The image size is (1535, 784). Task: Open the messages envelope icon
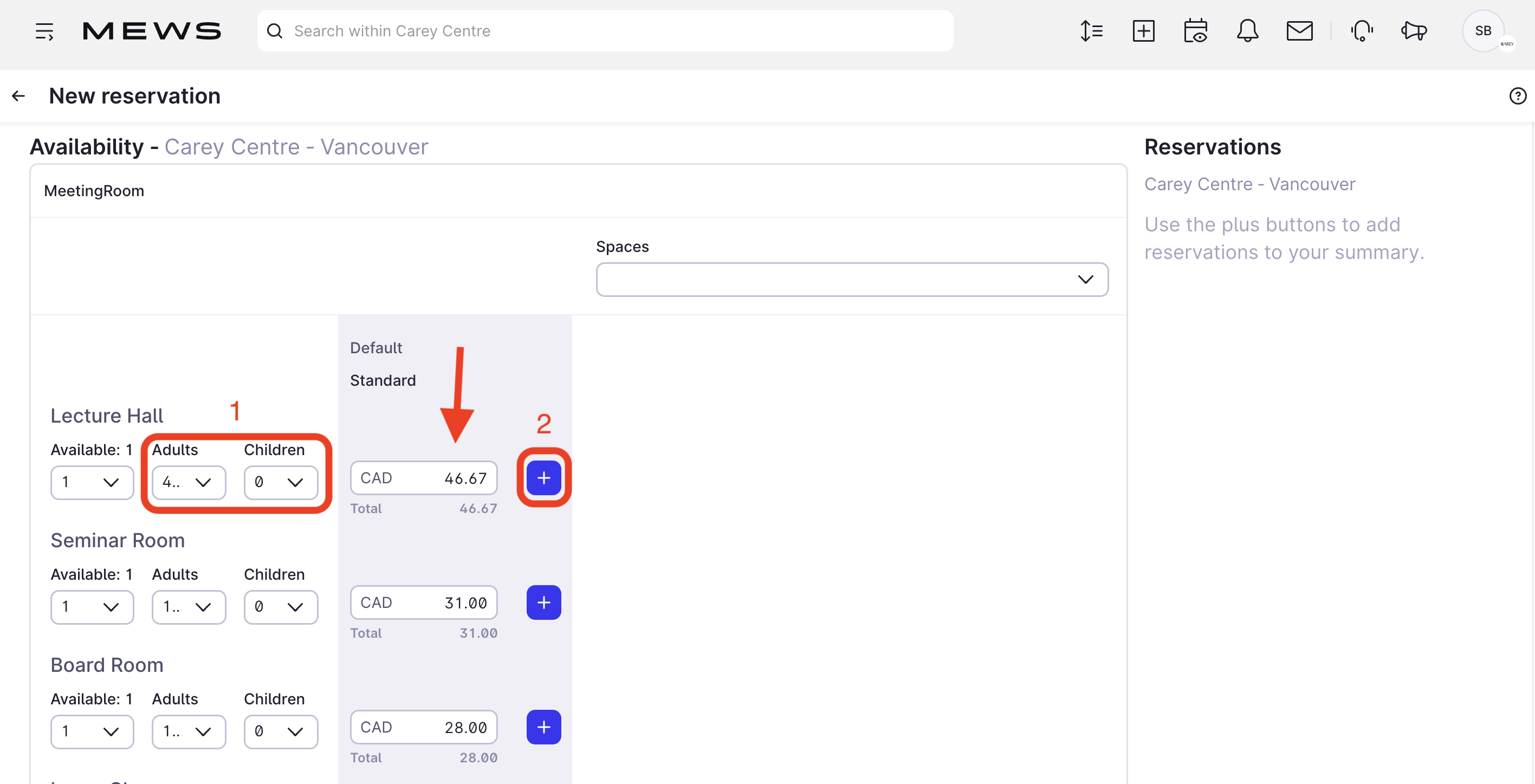1299,31
